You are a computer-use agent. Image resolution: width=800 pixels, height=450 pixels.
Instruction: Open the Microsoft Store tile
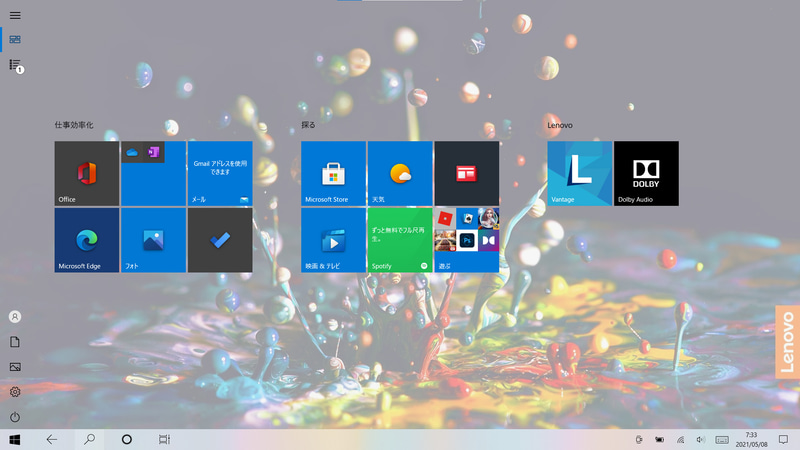[x=333, y=173]
